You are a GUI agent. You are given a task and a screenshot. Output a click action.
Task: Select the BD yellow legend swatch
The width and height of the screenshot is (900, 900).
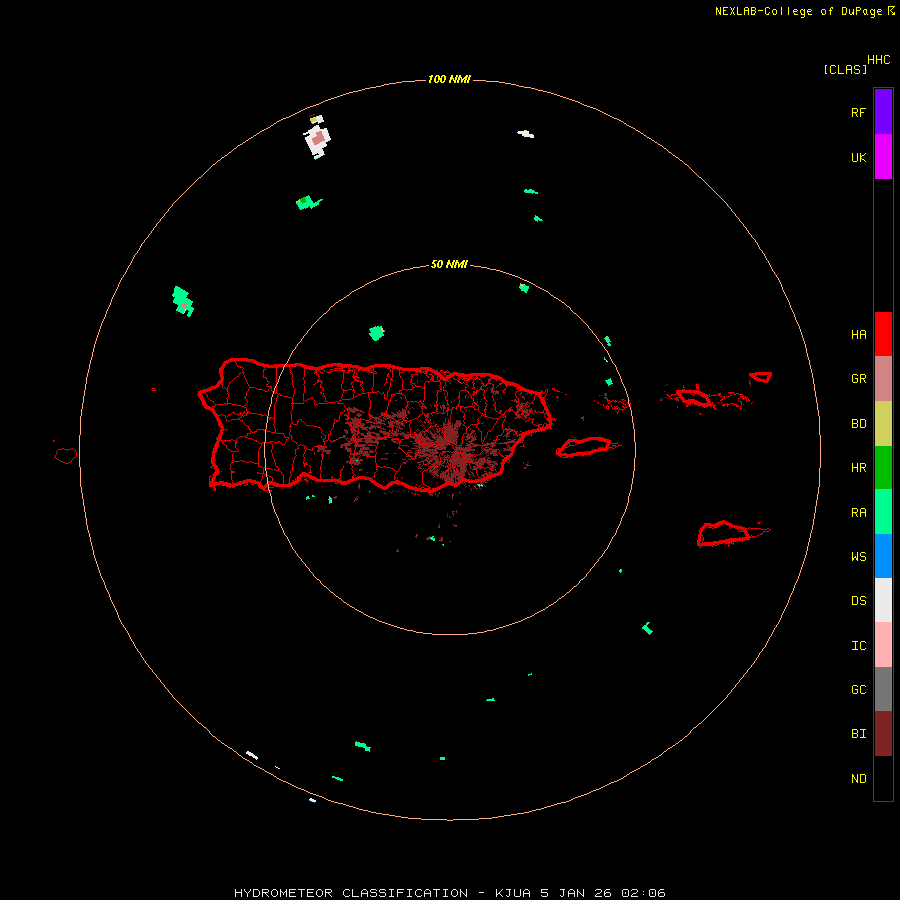point(883,424)
